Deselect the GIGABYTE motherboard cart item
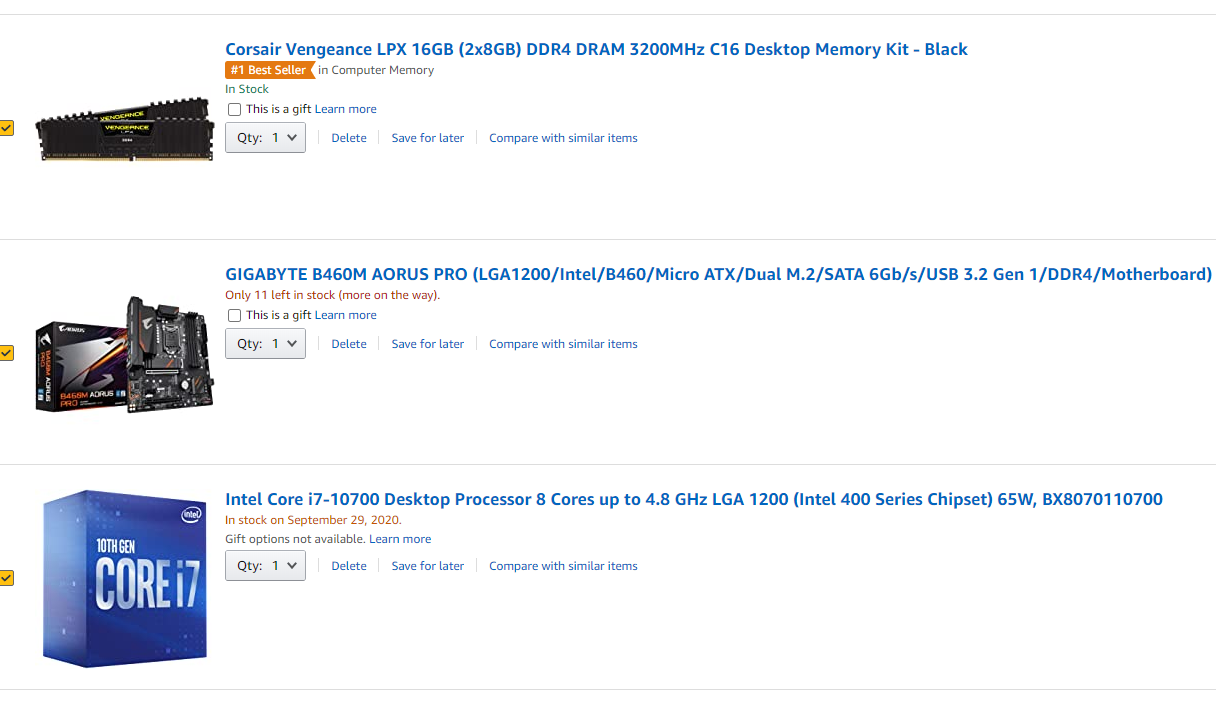This screenshot has width=1216, height=718. [x=6, y=353]
